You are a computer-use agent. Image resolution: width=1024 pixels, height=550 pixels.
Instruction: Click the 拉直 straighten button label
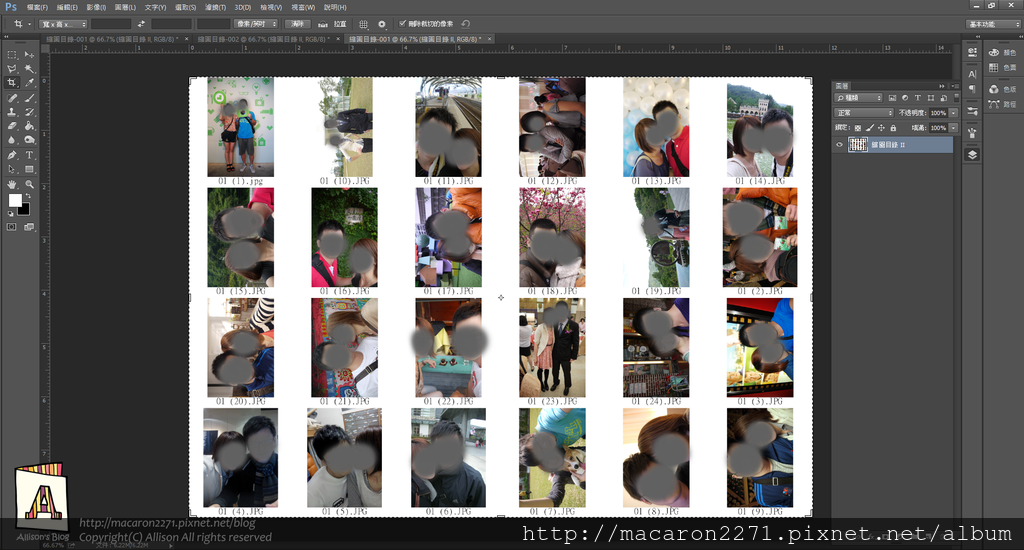pos(340,24)
